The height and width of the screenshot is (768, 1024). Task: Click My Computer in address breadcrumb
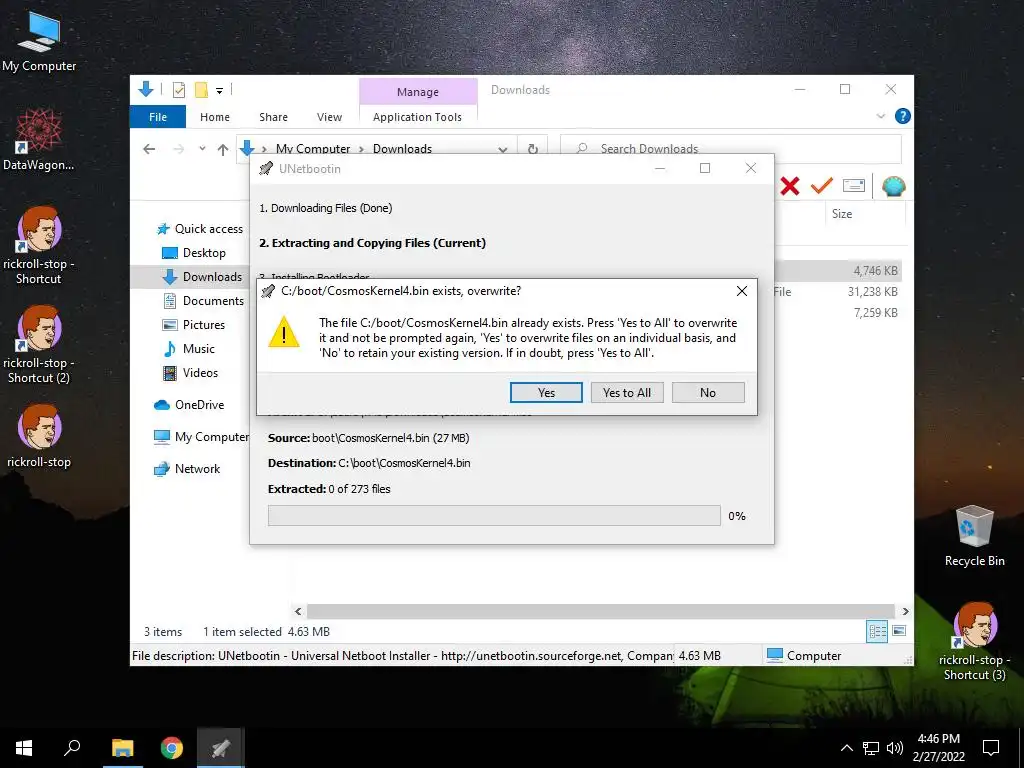[x=313, y=149]
